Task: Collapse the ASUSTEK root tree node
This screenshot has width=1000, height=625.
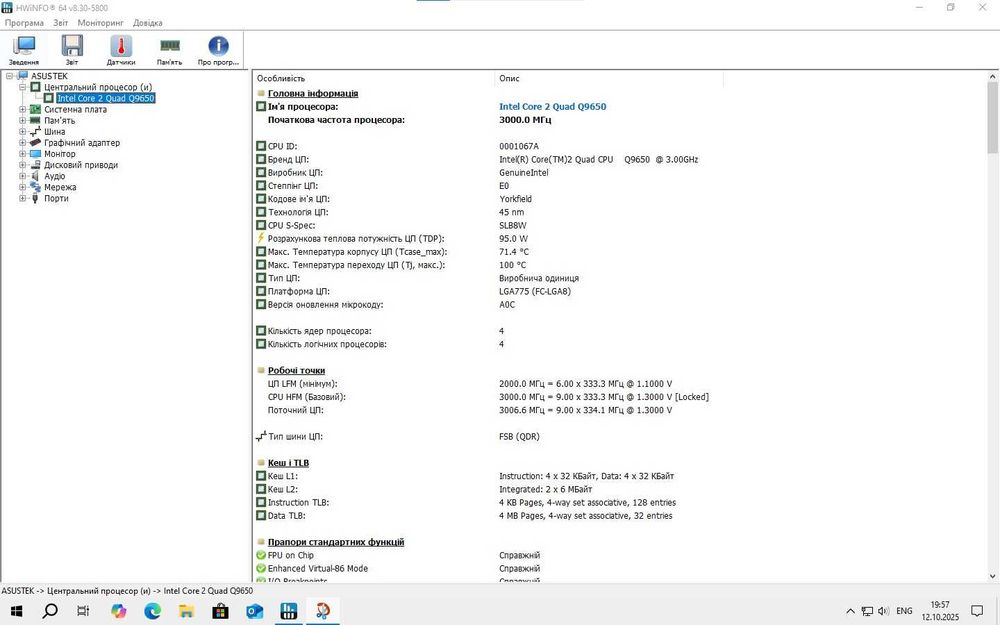Action: pyautogui.click(x=10, y=76)
